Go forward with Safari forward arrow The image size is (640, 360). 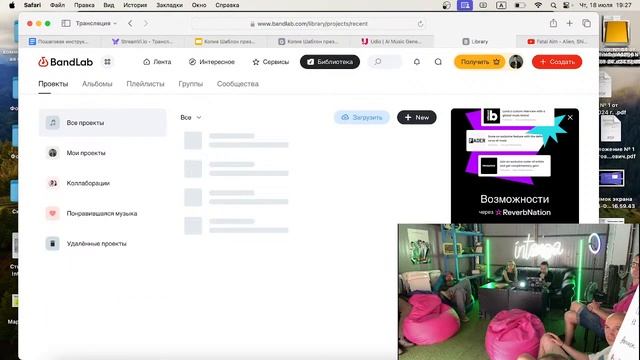(x=146, y=23)
